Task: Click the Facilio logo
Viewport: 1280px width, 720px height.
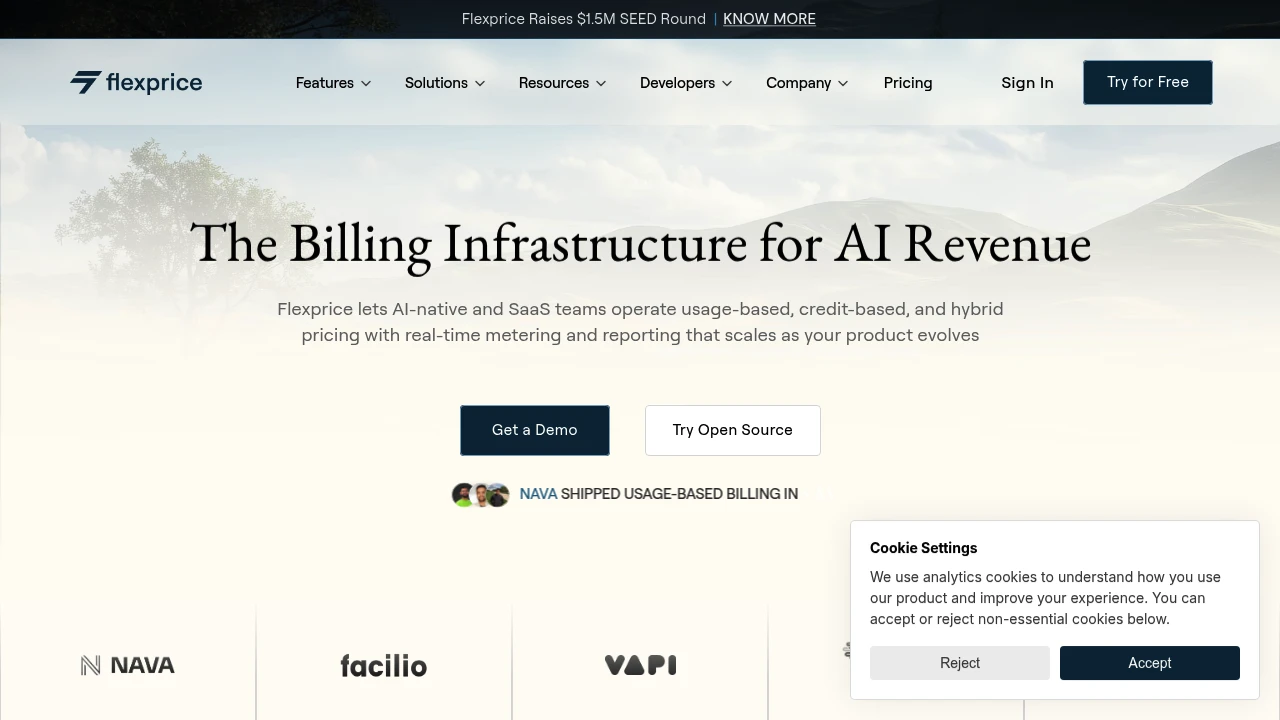Action: pos(384,665)
